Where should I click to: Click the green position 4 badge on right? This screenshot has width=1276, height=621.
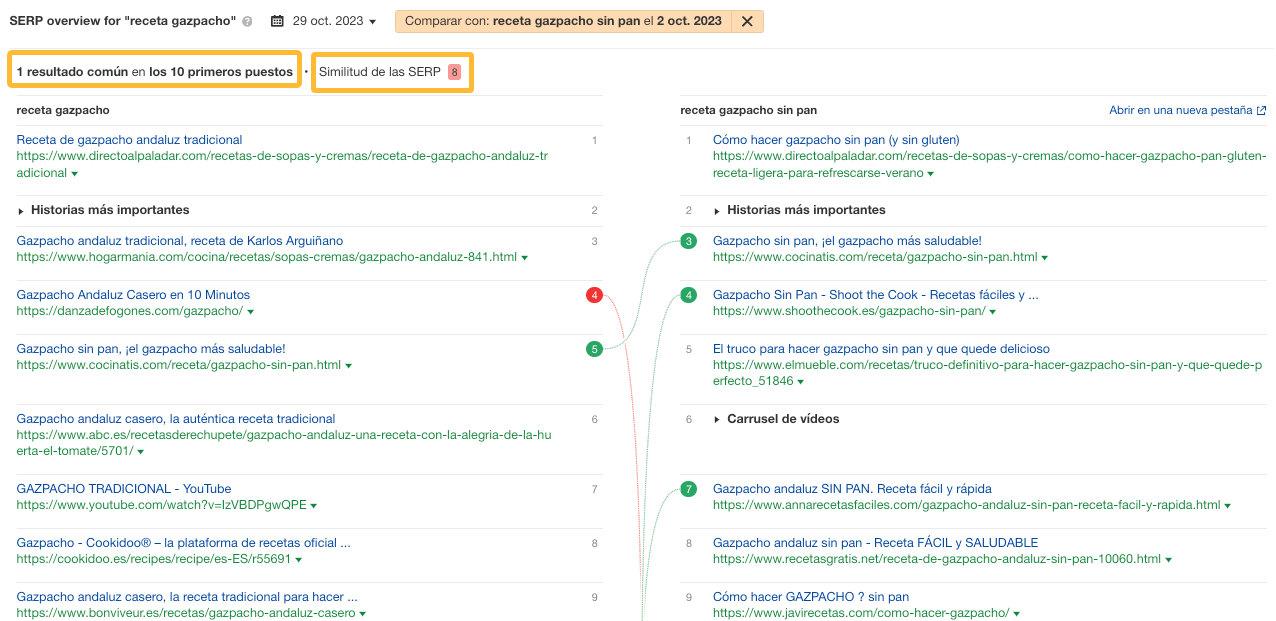[688, 295]
